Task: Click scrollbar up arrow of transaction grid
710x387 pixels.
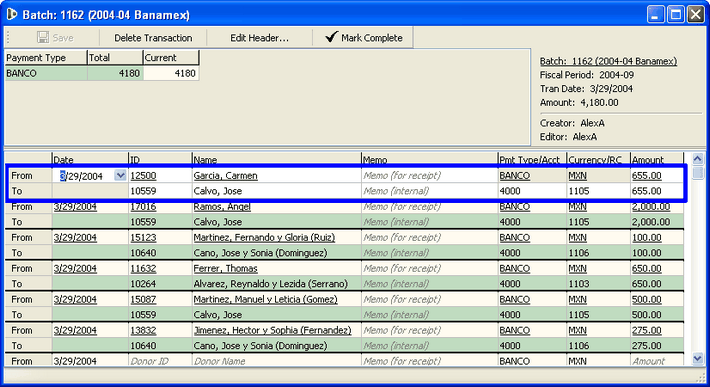Action: pos(698,159)
